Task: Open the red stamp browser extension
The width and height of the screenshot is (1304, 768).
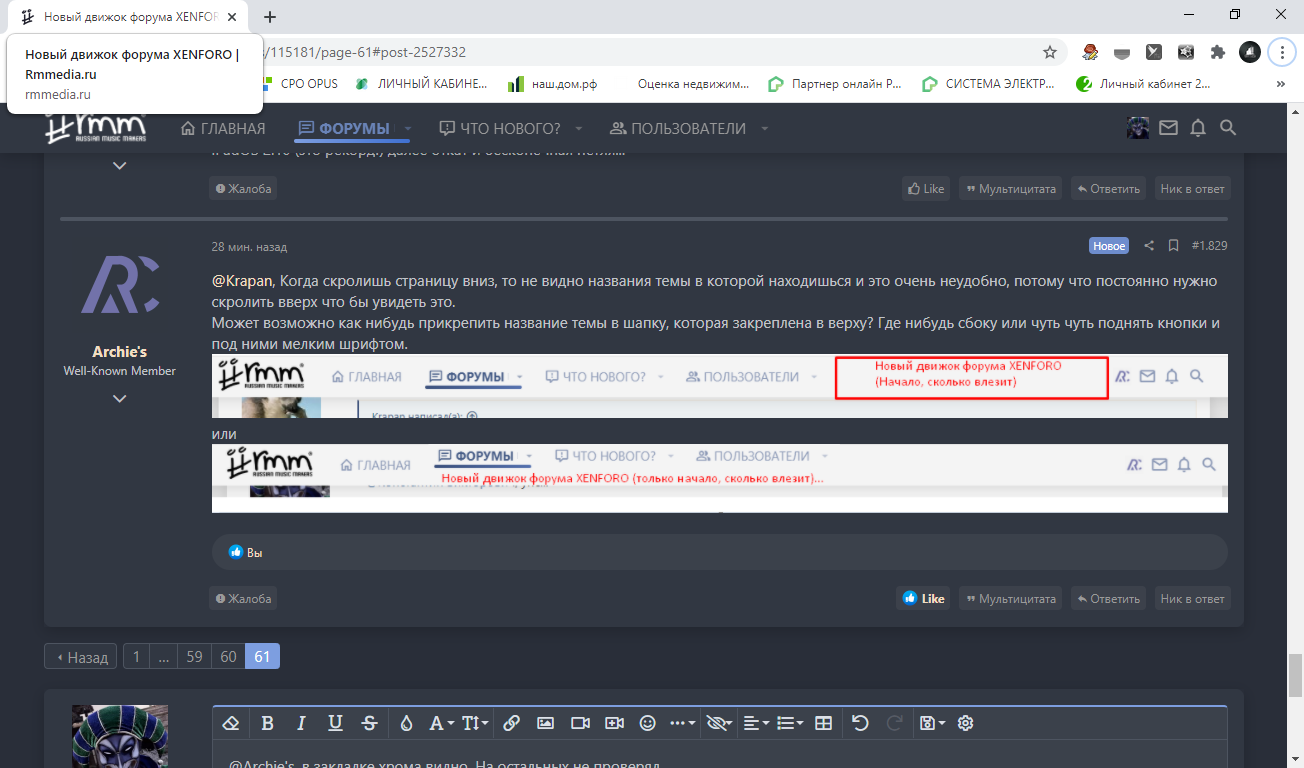Action: tap(1091, 52)
